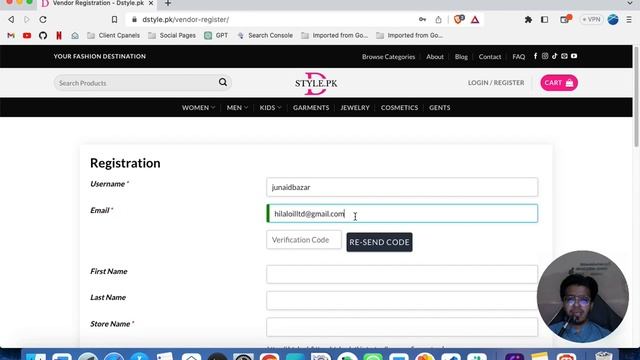Image resolution: width=640 pixels, height=360 pixels.
Task: Click into the Username field
Action: [402, 187]
